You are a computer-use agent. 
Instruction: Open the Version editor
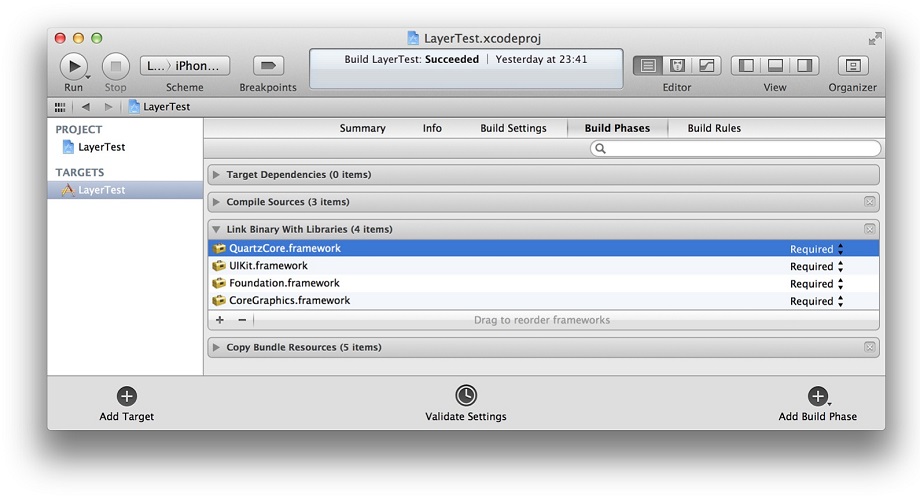[x=706, y=66]
